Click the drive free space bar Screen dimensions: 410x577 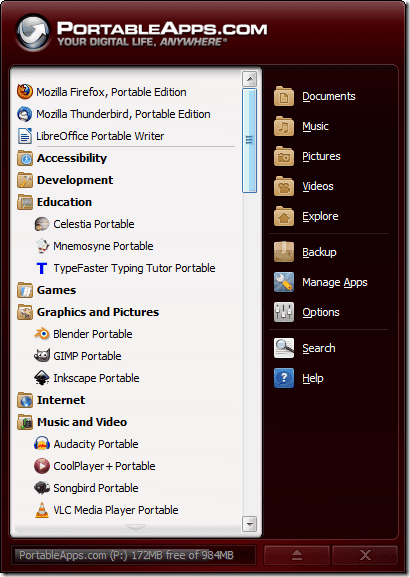coord(134,555)
